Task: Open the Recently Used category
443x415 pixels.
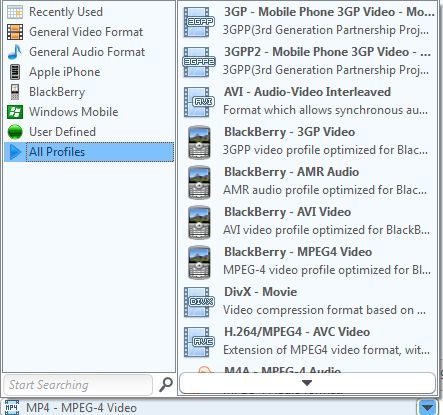Action: click(89, 12)
